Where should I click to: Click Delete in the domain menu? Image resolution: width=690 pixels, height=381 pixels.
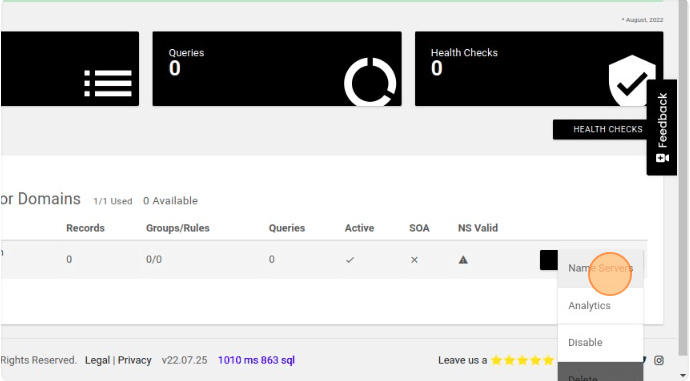[600, 373]
